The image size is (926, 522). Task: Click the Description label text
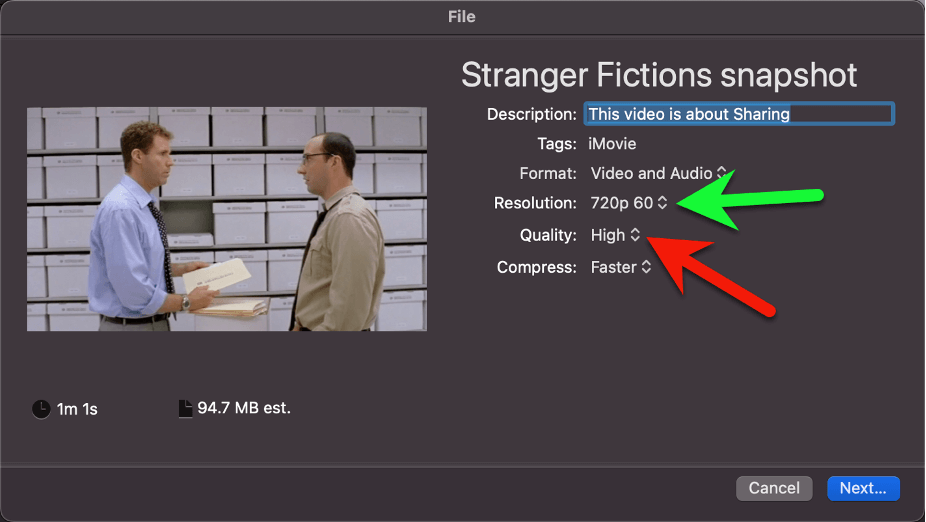click(532, 114)
